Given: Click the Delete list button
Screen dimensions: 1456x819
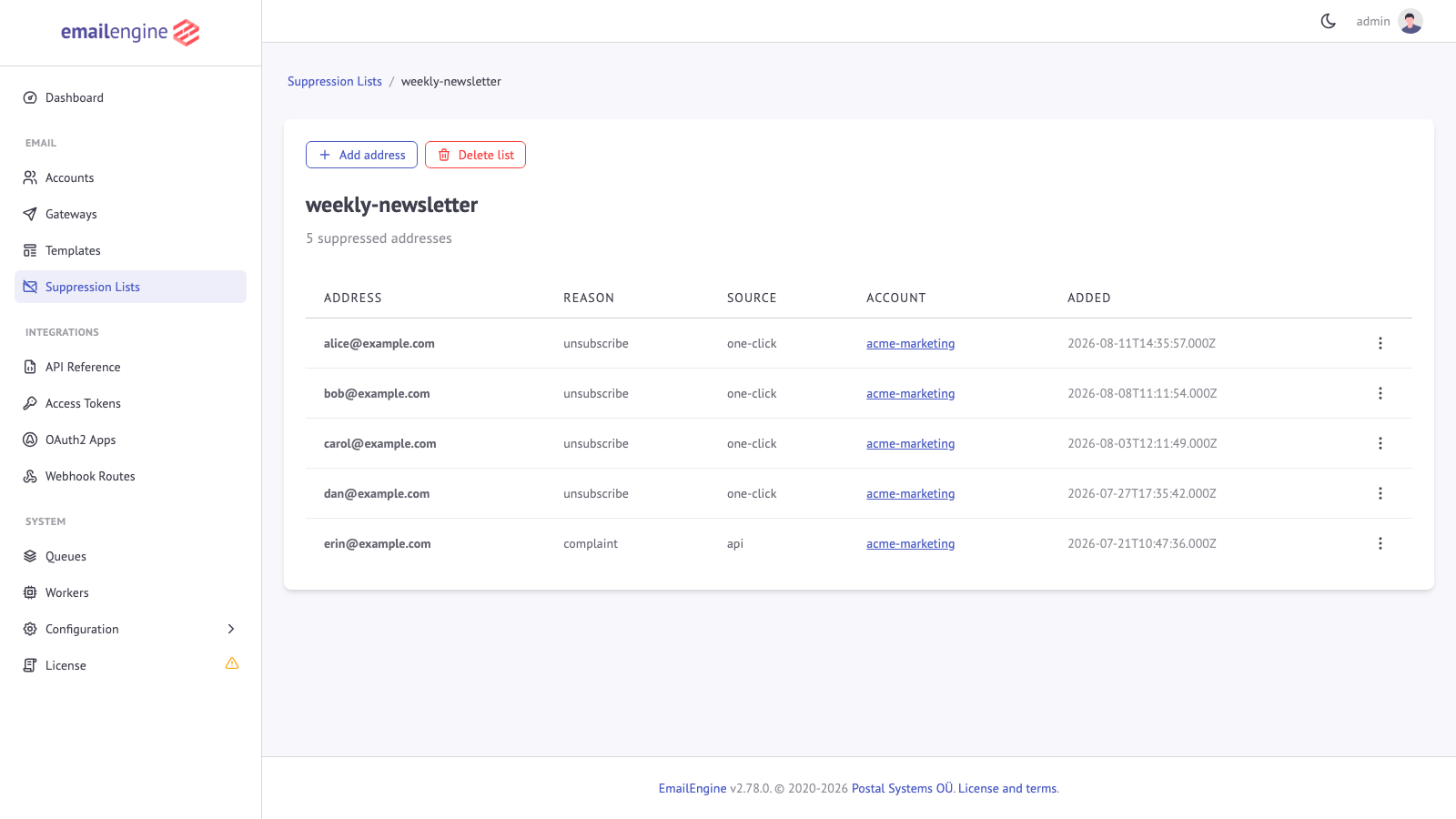Looking at the screenshot, I should coord(475,155).
